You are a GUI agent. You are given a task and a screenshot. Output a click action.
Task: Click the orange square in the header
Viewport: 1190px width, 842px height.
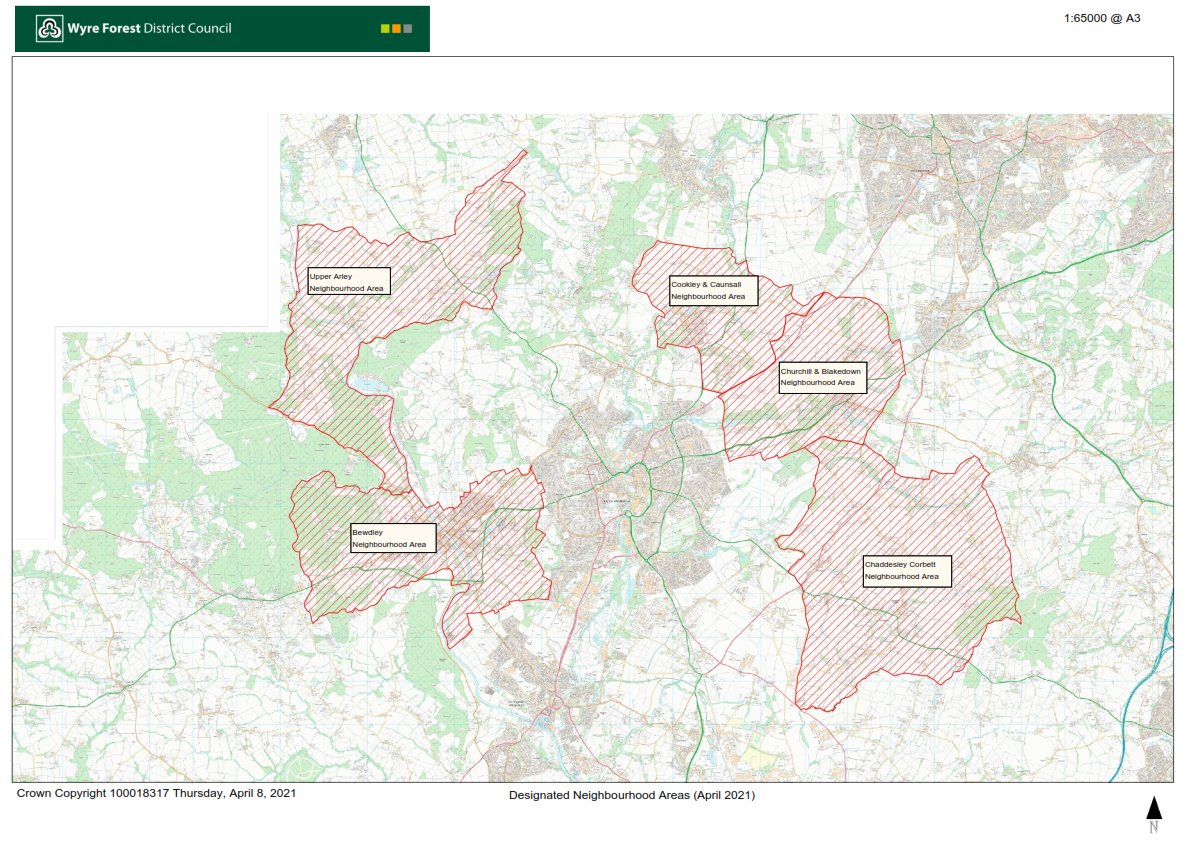396,29
